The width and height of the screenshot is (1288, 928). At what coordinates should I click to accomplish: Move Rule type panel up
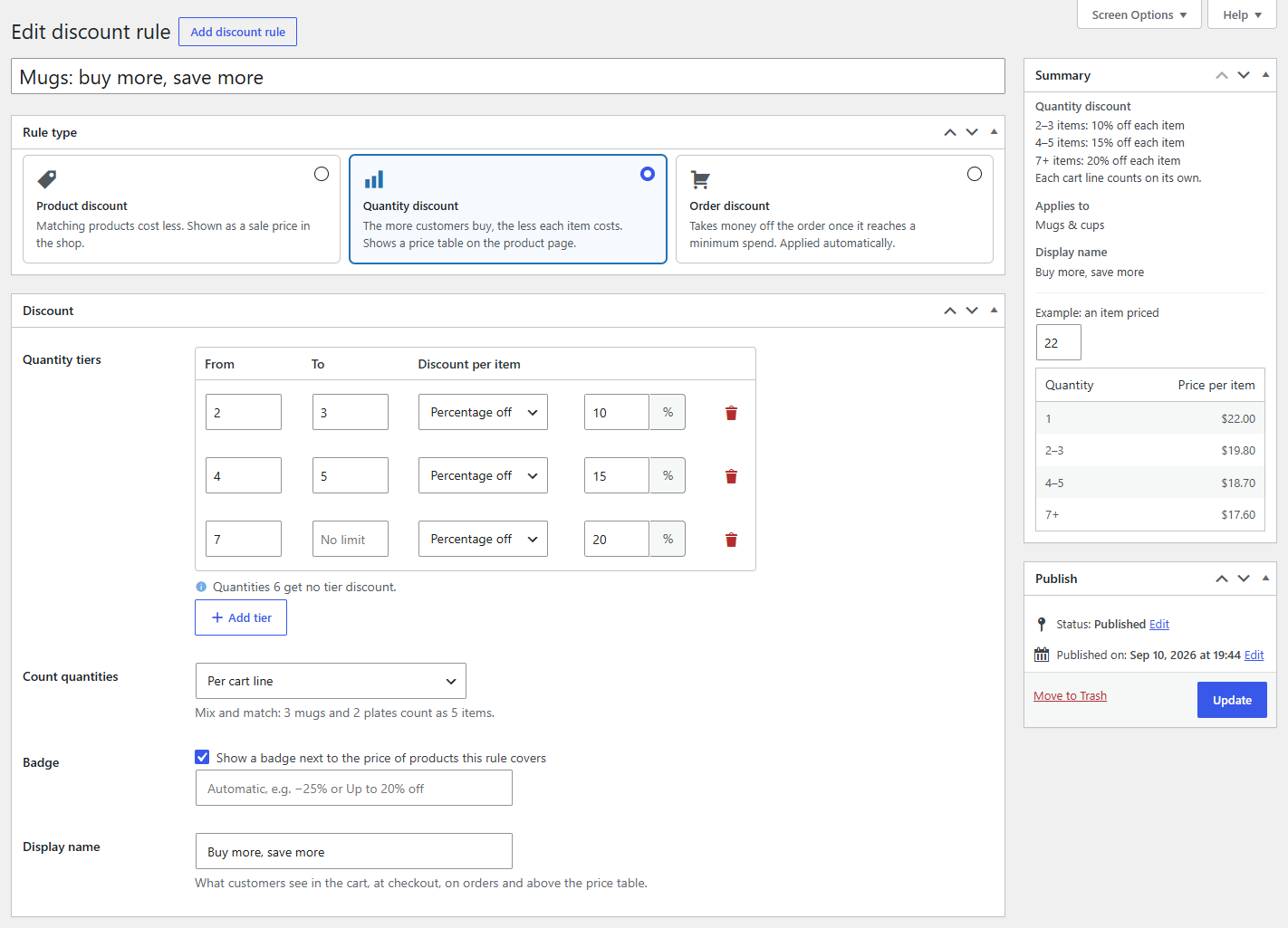pos(950,132)
